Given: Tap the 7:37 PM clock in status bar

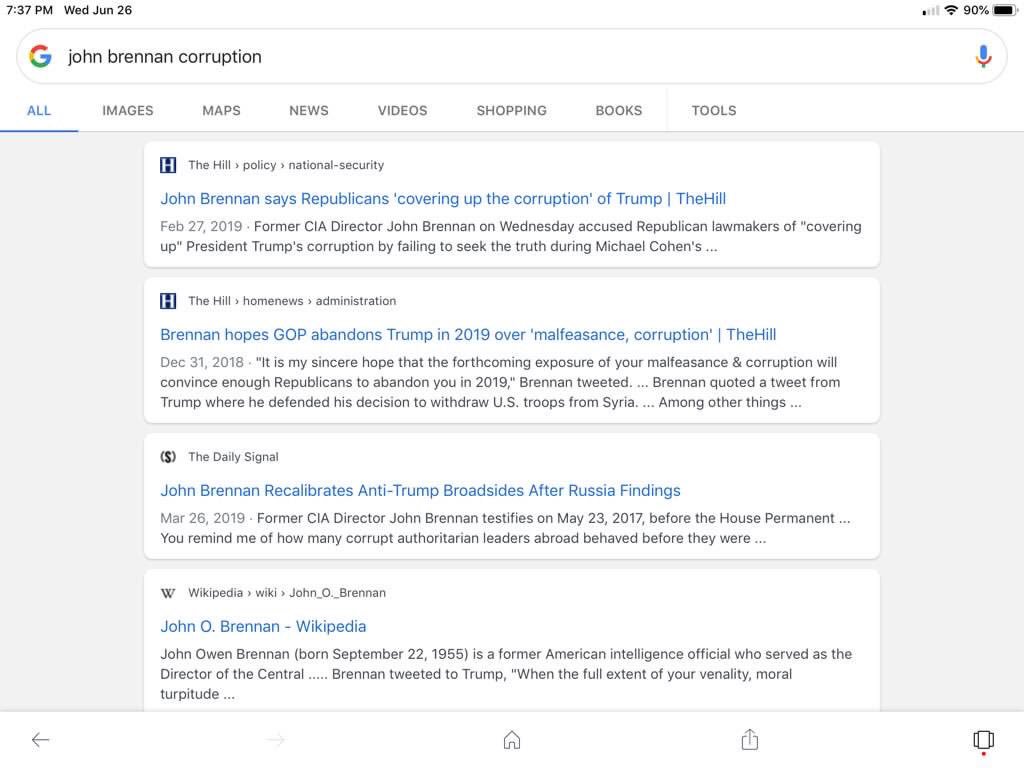Looking at the screenshot, I should 29,10.
